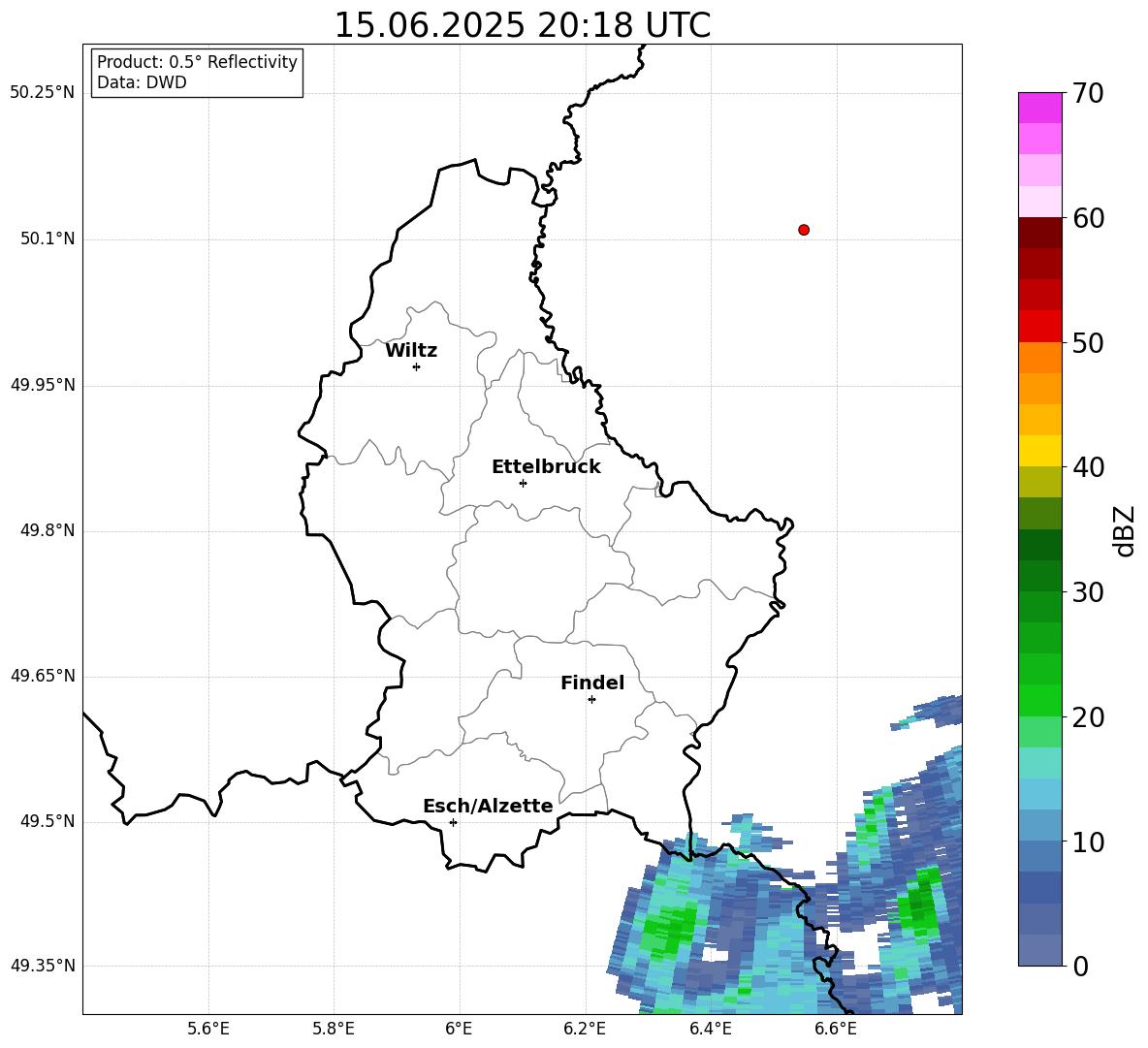Click the 'Data: DWD' text
Image resolution: width=1148 pixels, height=1048 pixels.
(x=142, y=82)
